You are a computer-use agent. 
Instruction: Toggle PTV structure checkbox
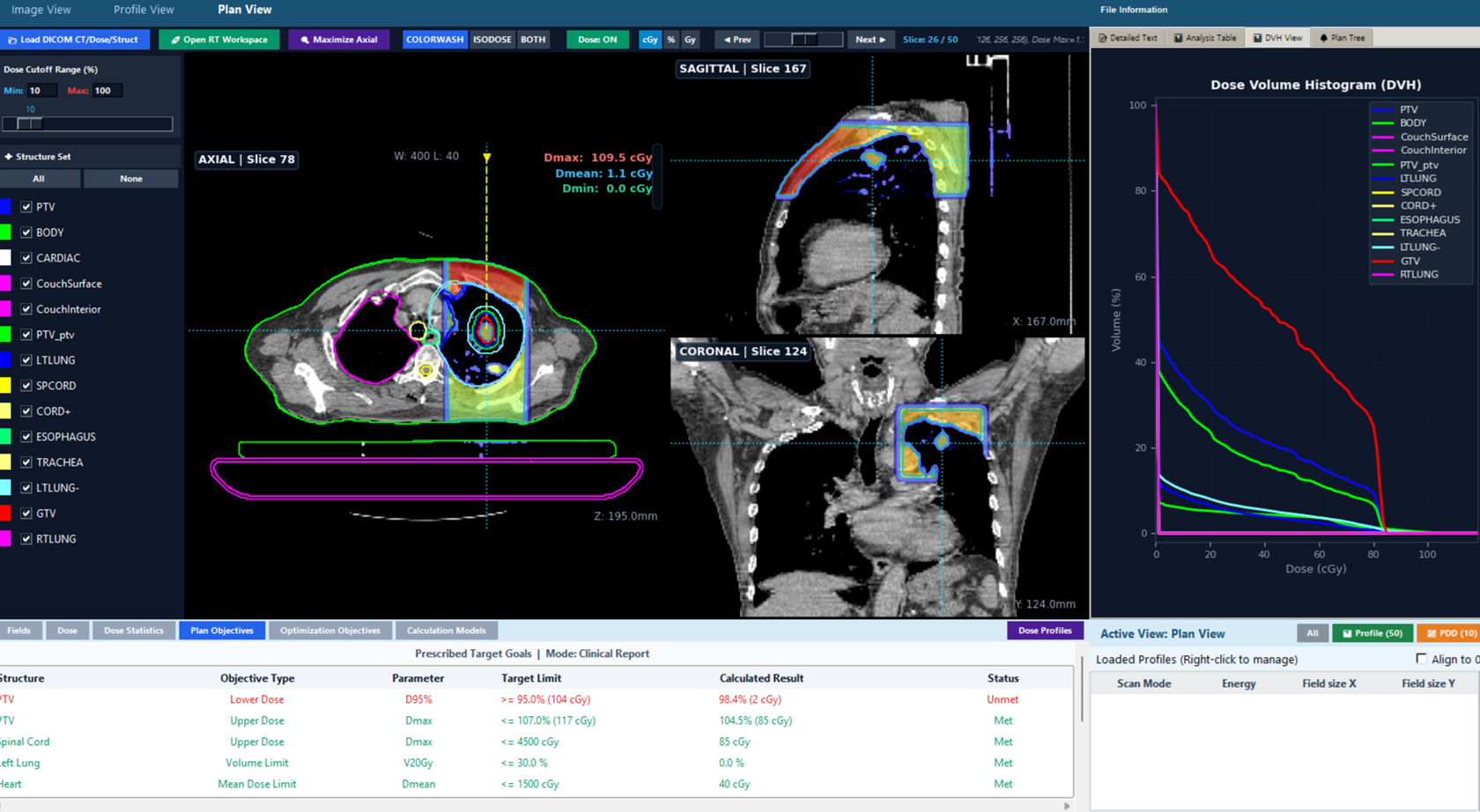click(x=26, y=207)
